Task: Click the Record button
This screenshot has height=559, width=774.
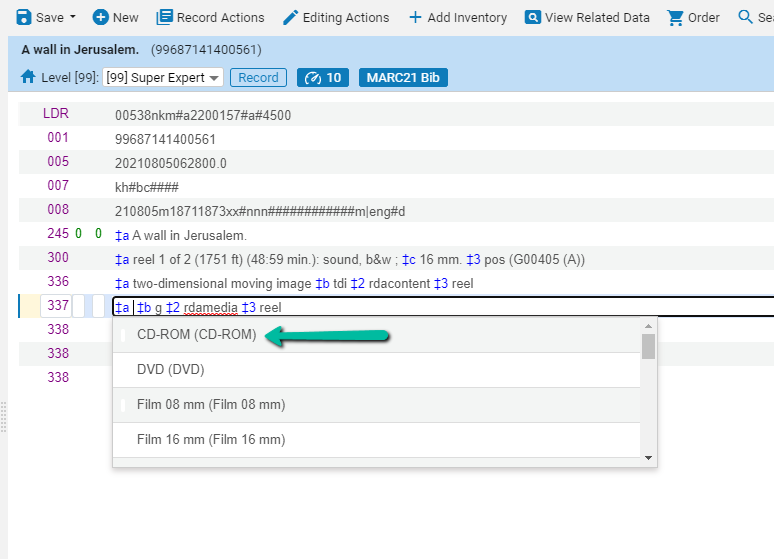Action: (258, 78)
